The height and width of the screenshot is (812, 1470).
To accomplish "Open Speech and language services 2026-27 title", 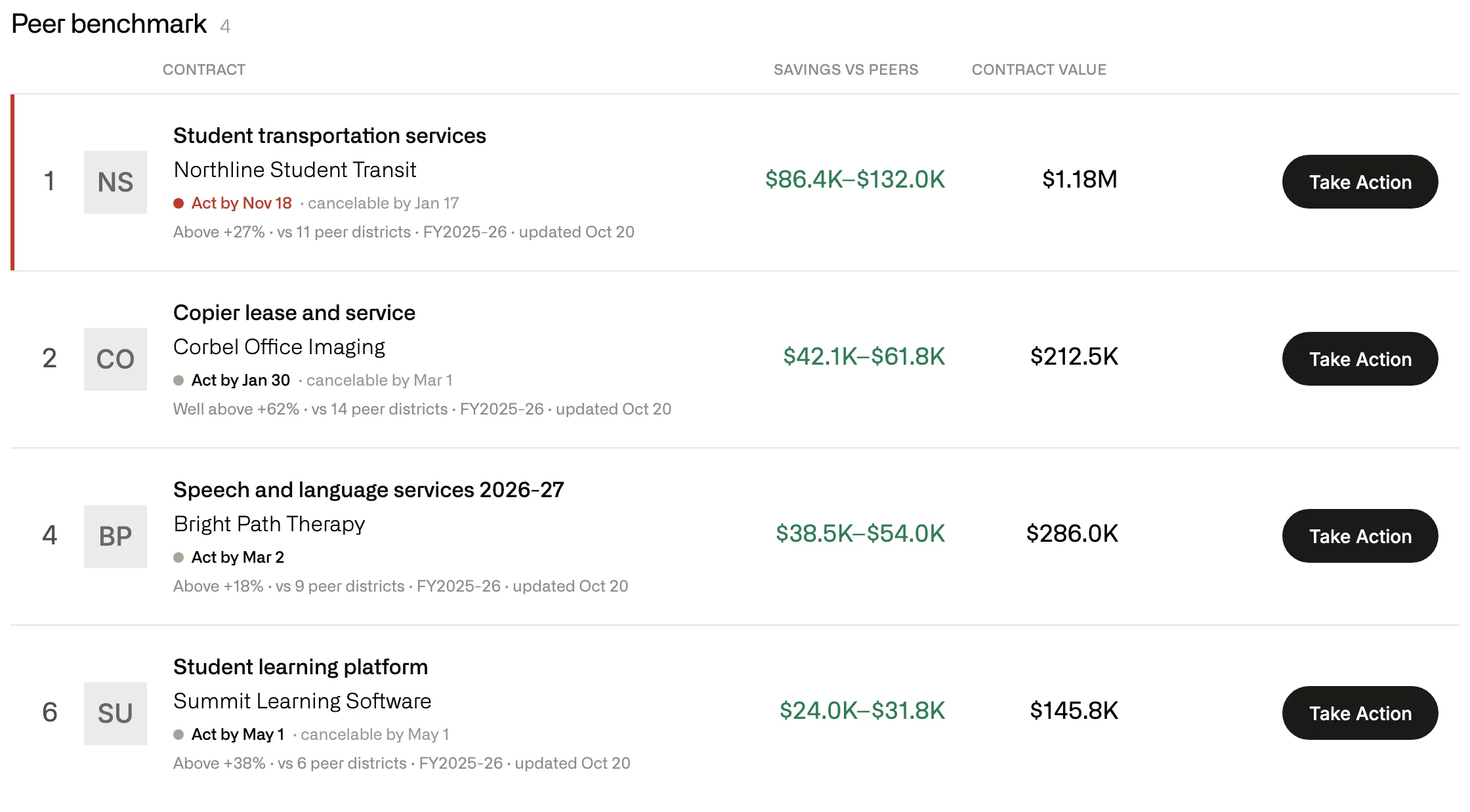I will 368,490.
